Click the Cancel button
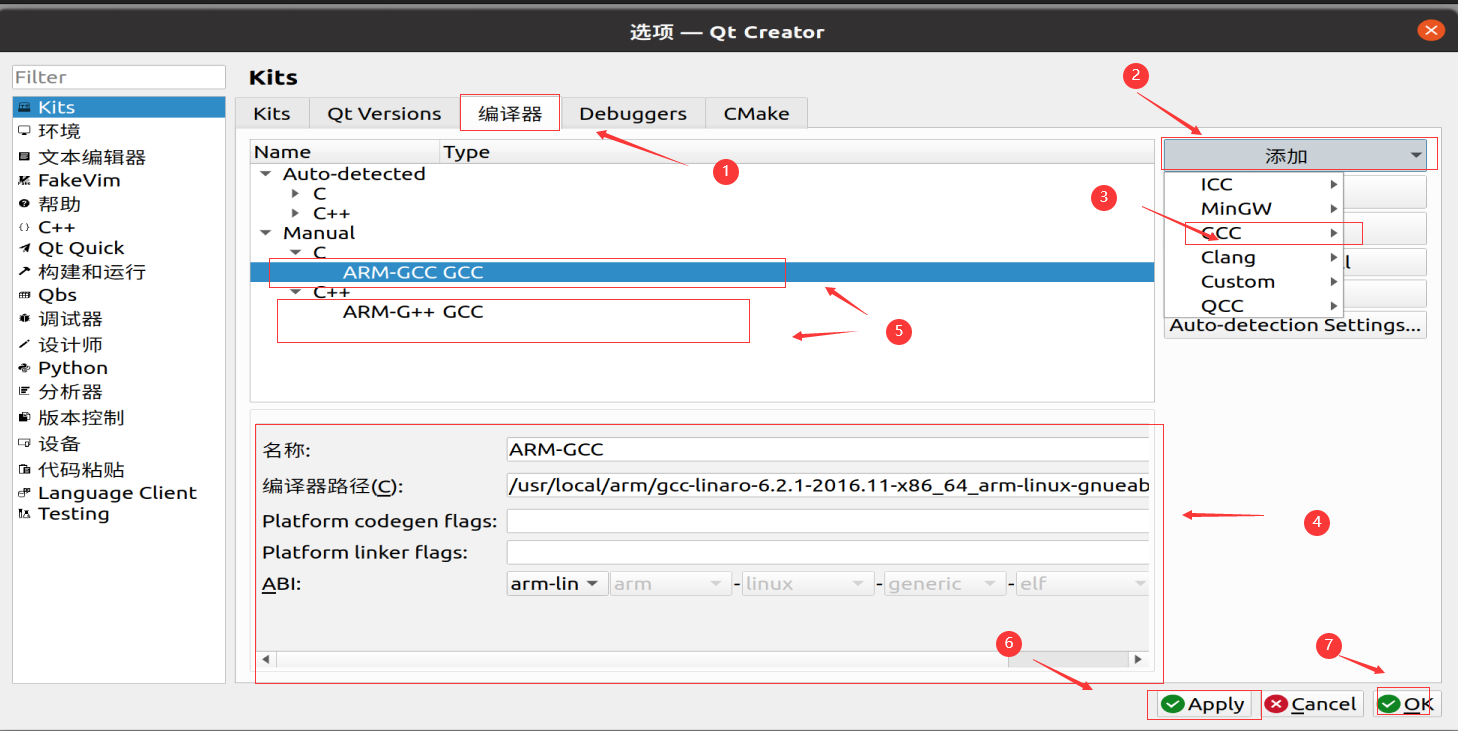The width and height of the screenshot is (1458, 731). tap(1312, 704)
